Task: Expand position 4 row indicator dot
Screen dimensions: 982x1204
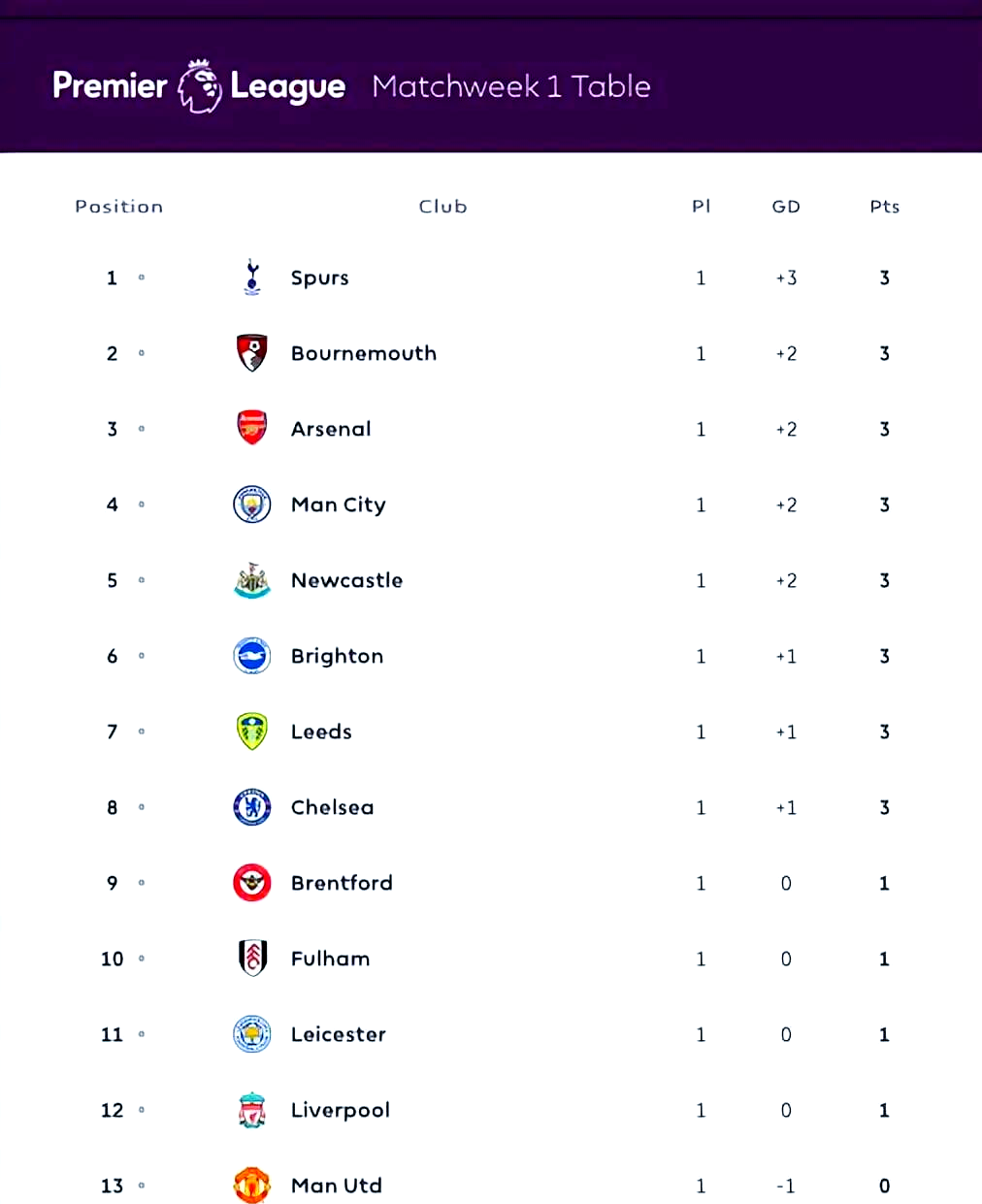Action: click(x=142, y=504)
